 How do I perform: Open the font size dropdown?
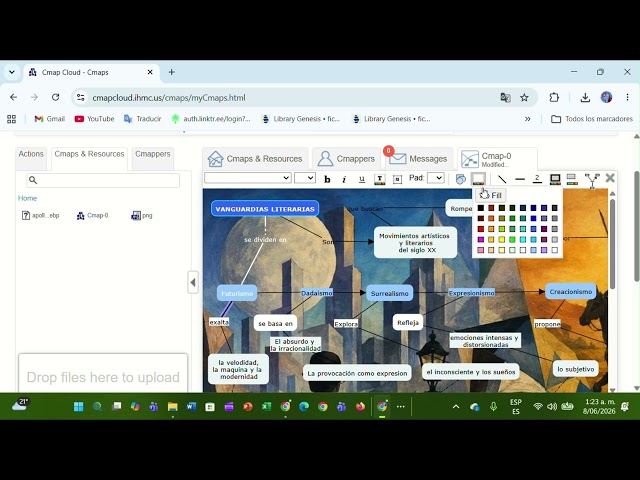305,178
